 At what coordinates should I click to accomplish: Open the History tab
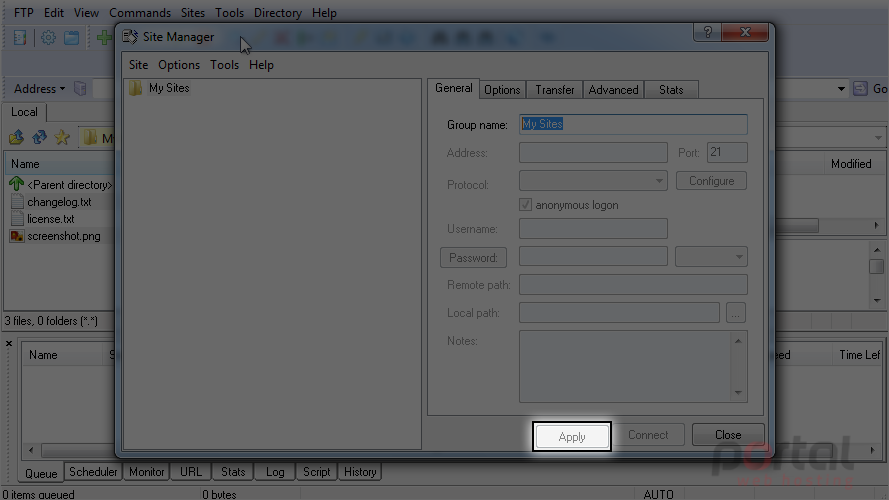[x=360, y=472]
